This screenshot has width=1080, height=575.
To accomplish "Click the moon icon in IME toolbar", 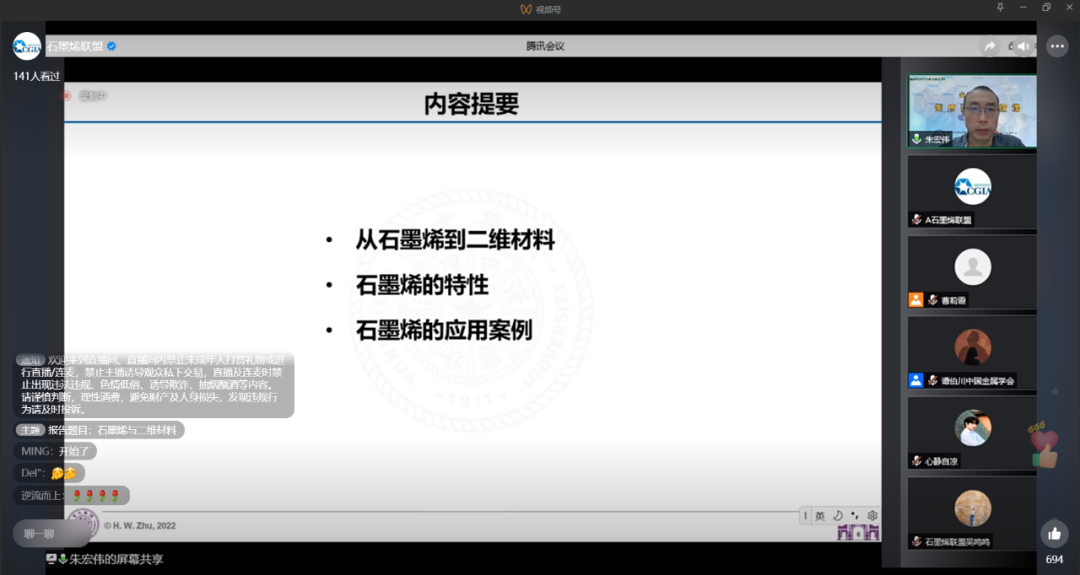I will [838, 515].
